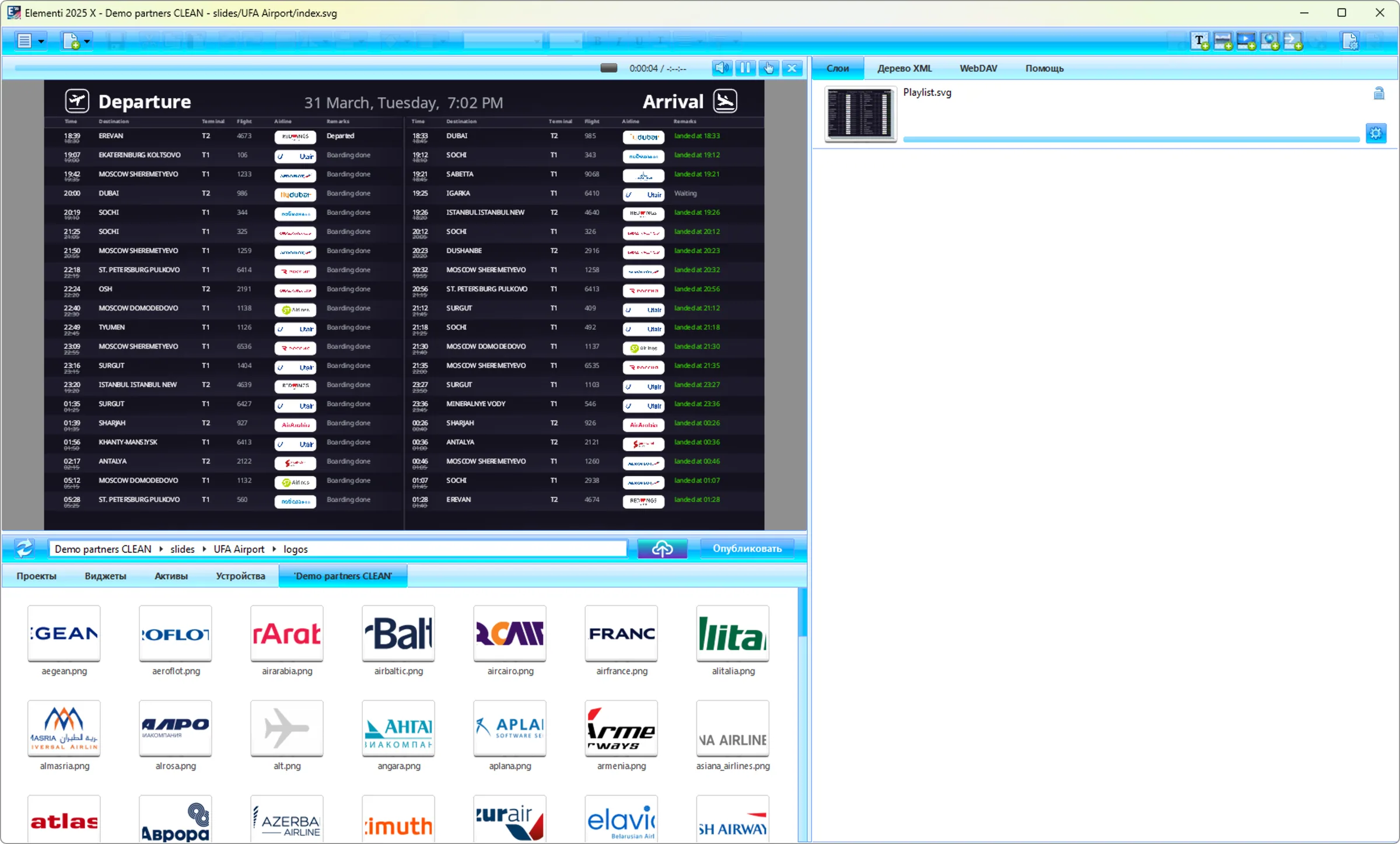Mute preview audio with speaker icon

pos(722,68)
